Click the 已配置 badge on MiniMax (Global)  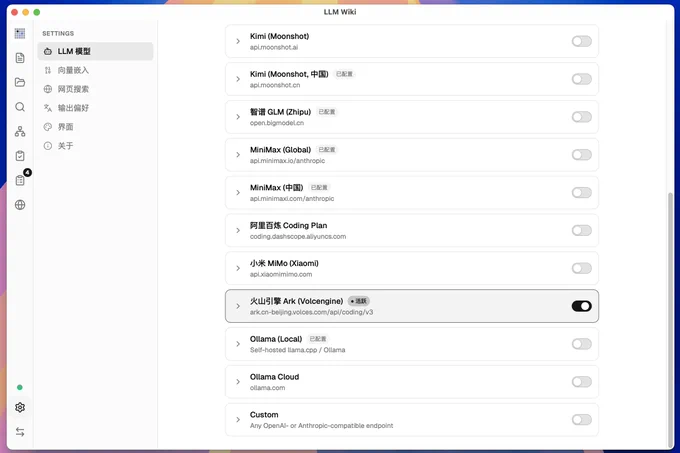point(327,150)
